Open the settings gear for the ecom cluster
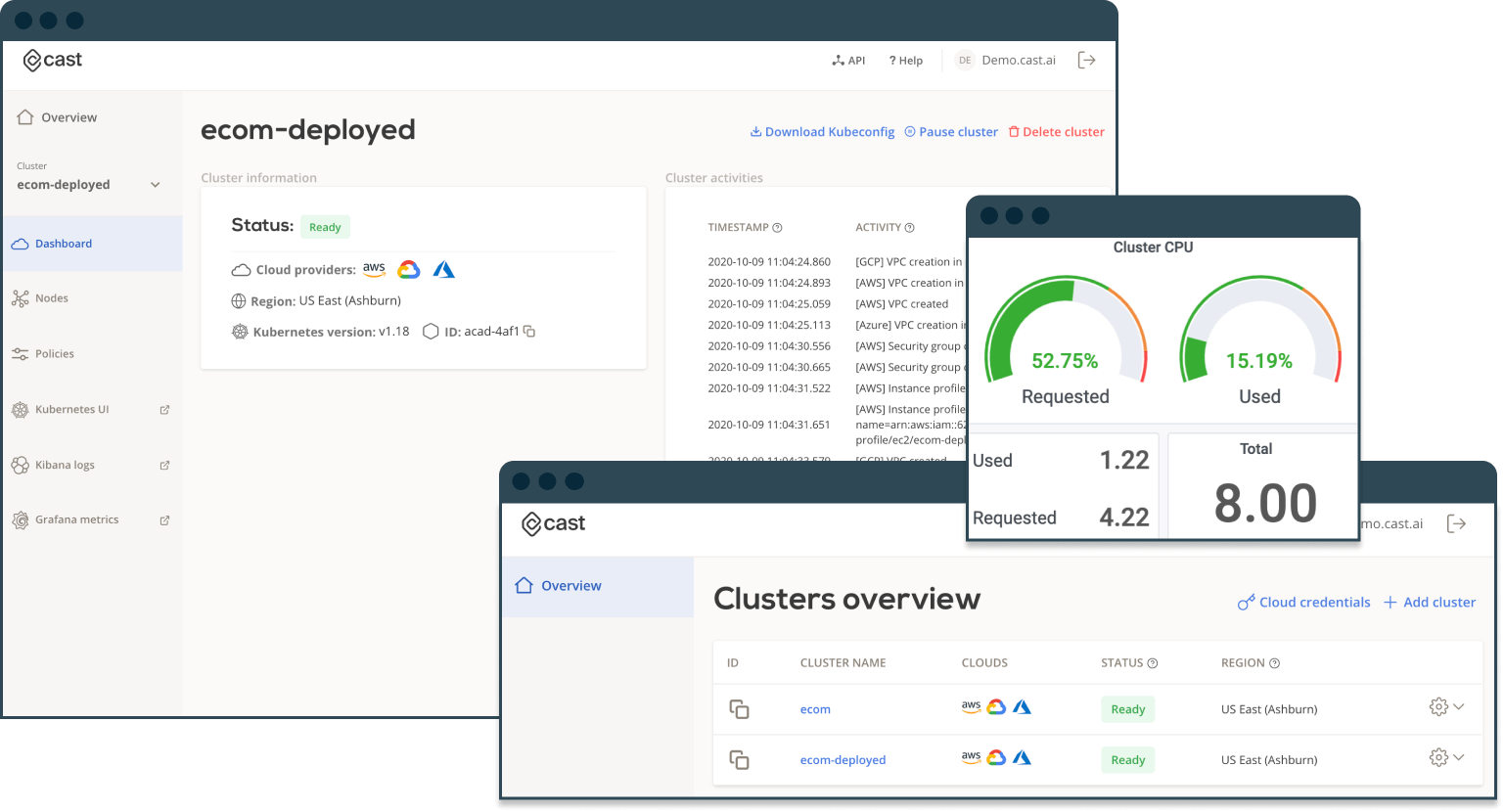Screen dimensions: 1504x812 [1438, 707]
